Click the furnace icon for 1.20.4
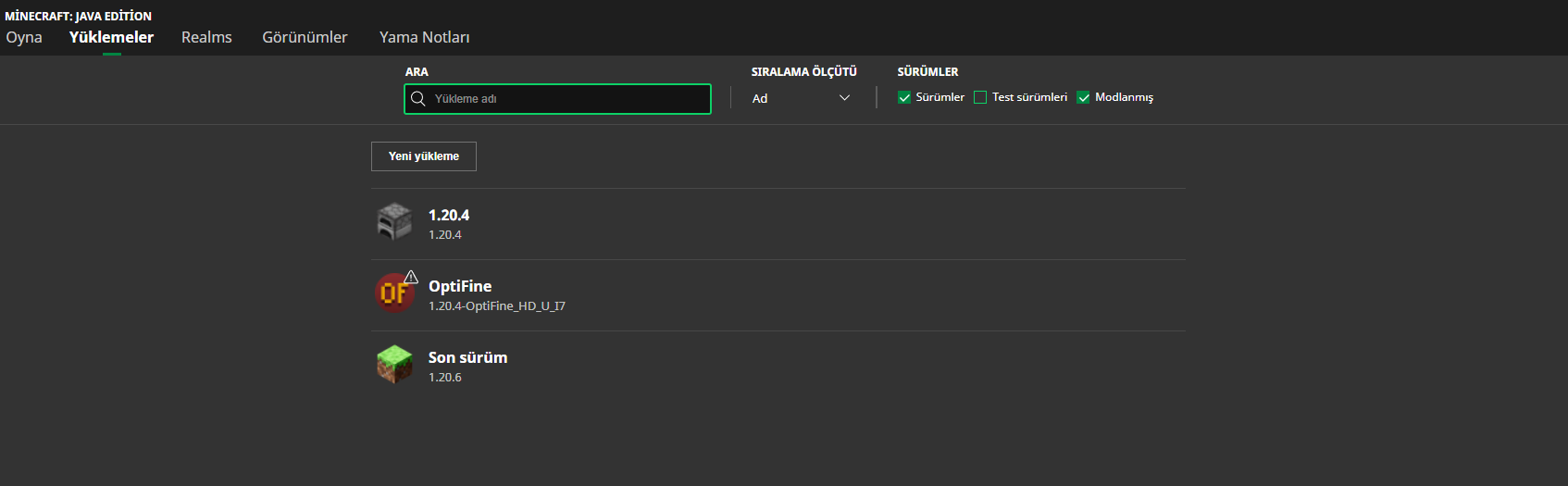 pos(394,222)
